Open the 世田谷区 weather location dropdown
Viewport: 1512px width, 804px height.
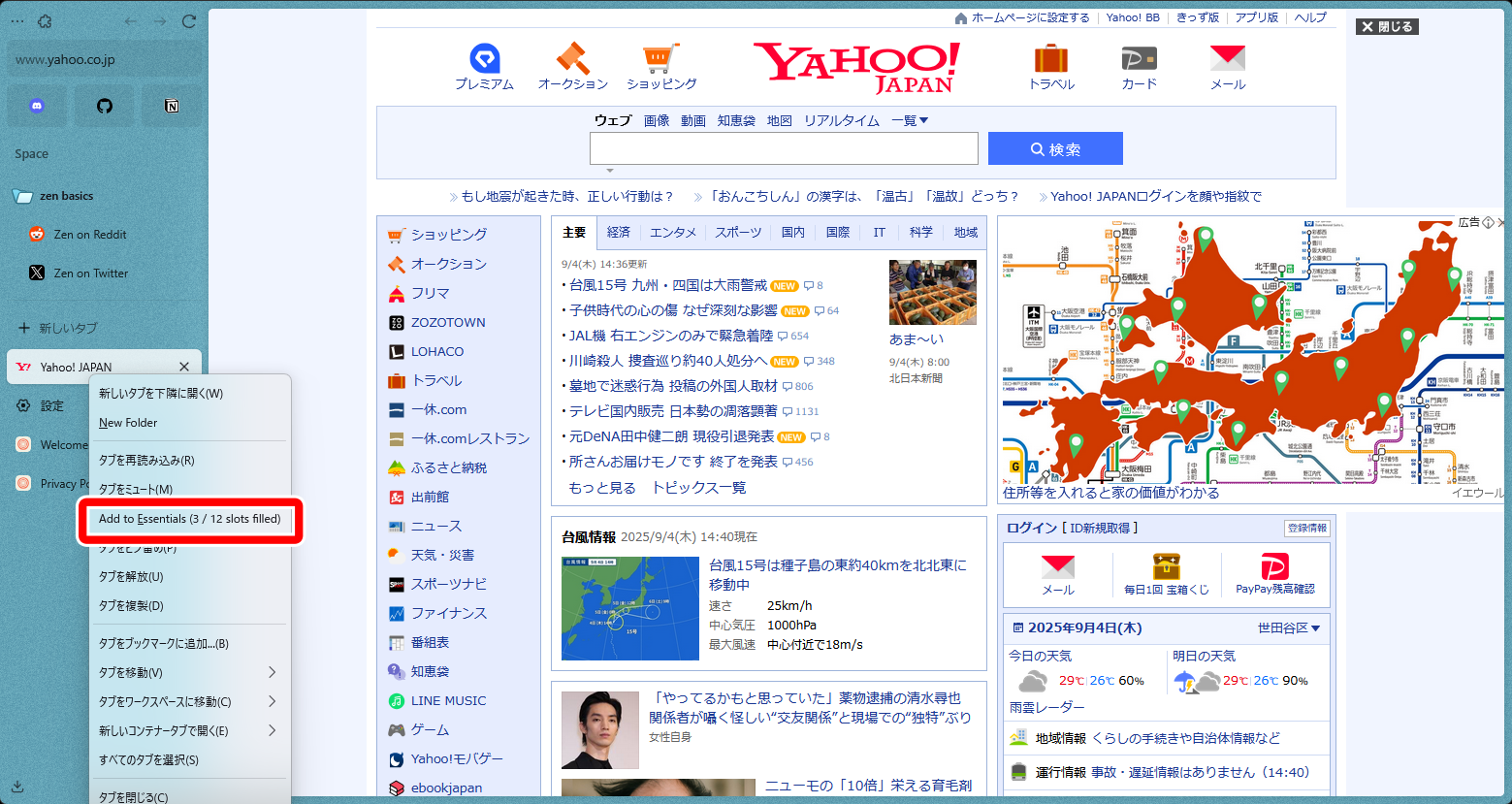(1289, 628)
